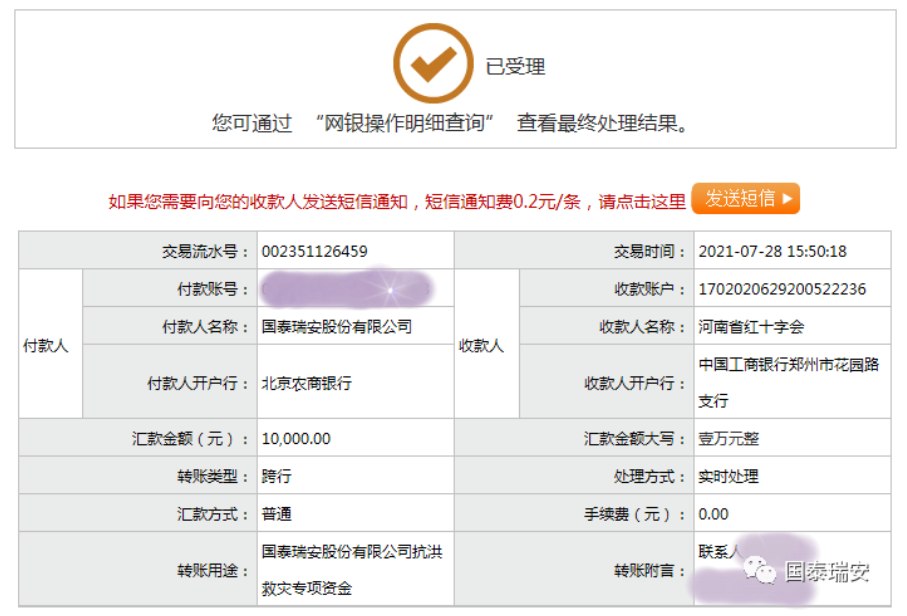Select the 已受理 status text

click(x=515, y=67)
